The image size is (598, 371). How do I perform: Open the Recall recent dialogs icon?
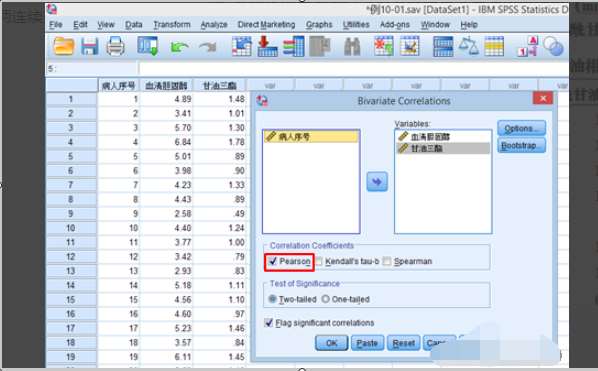(x=148, y=47)
